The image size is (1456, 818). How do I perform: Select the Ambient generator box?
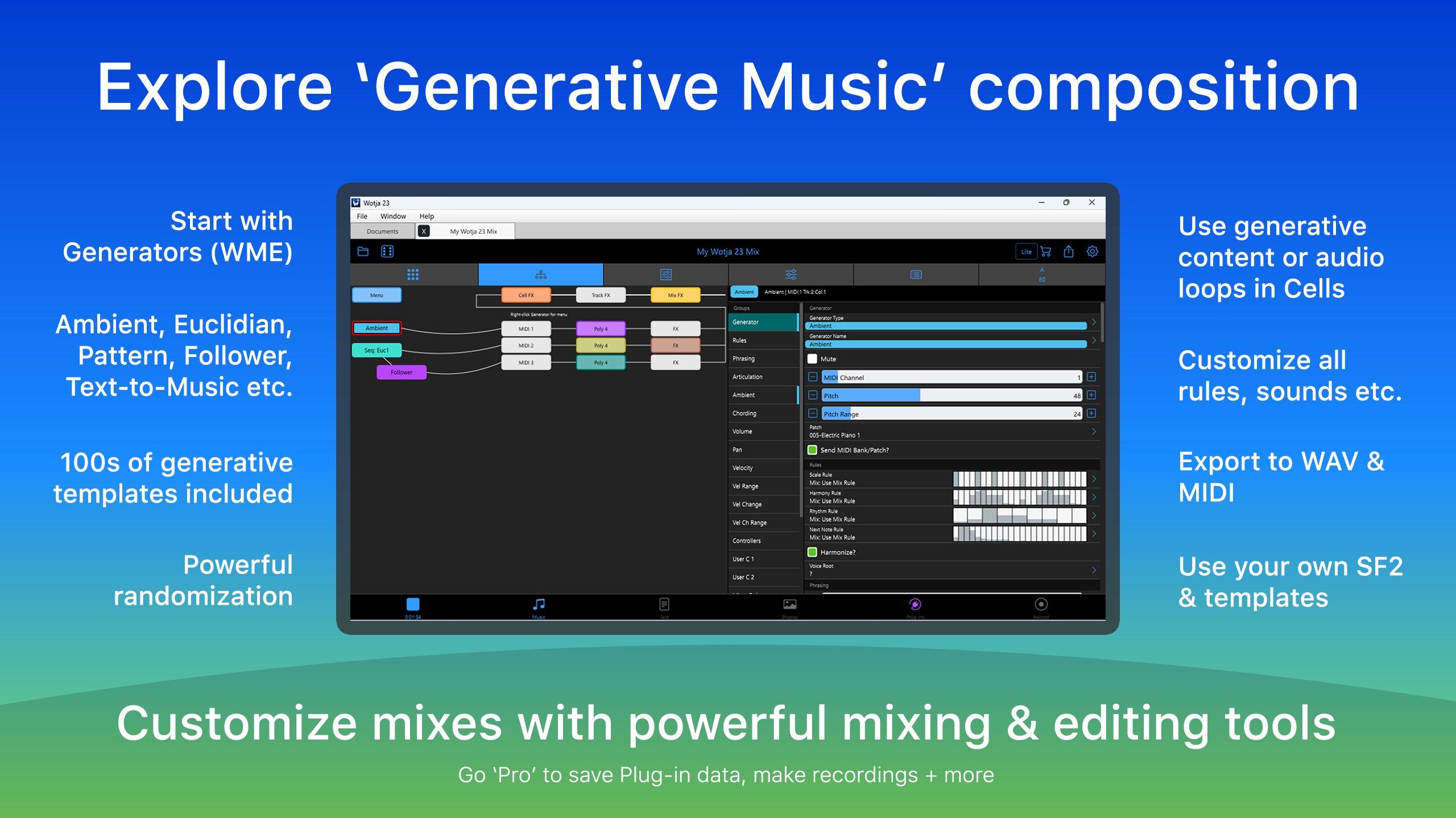[377, 328]
